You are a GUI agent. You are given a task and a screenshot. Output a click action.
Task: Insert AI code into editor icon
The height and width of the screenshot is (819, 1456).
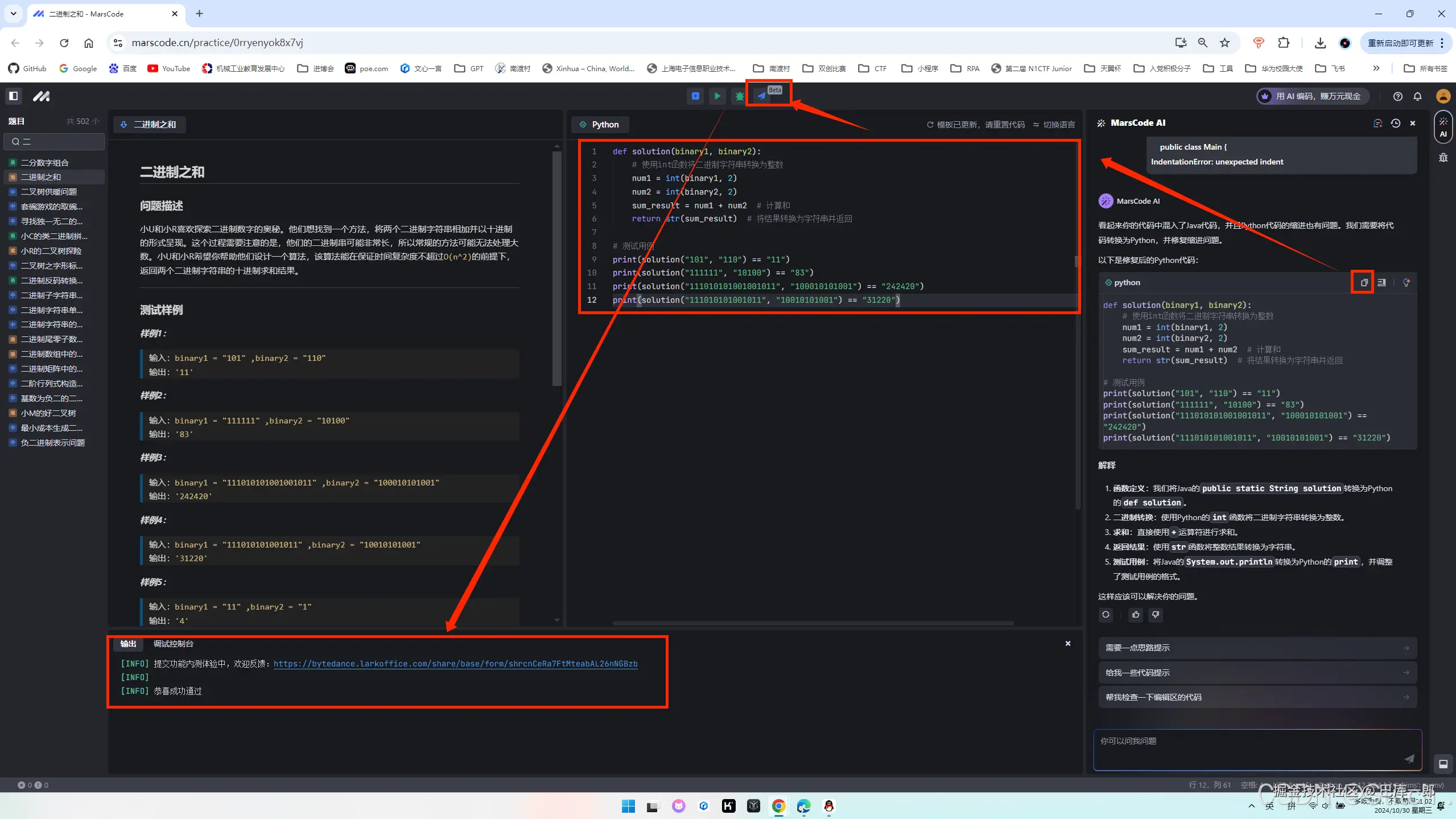click(x=1381, y=282)
